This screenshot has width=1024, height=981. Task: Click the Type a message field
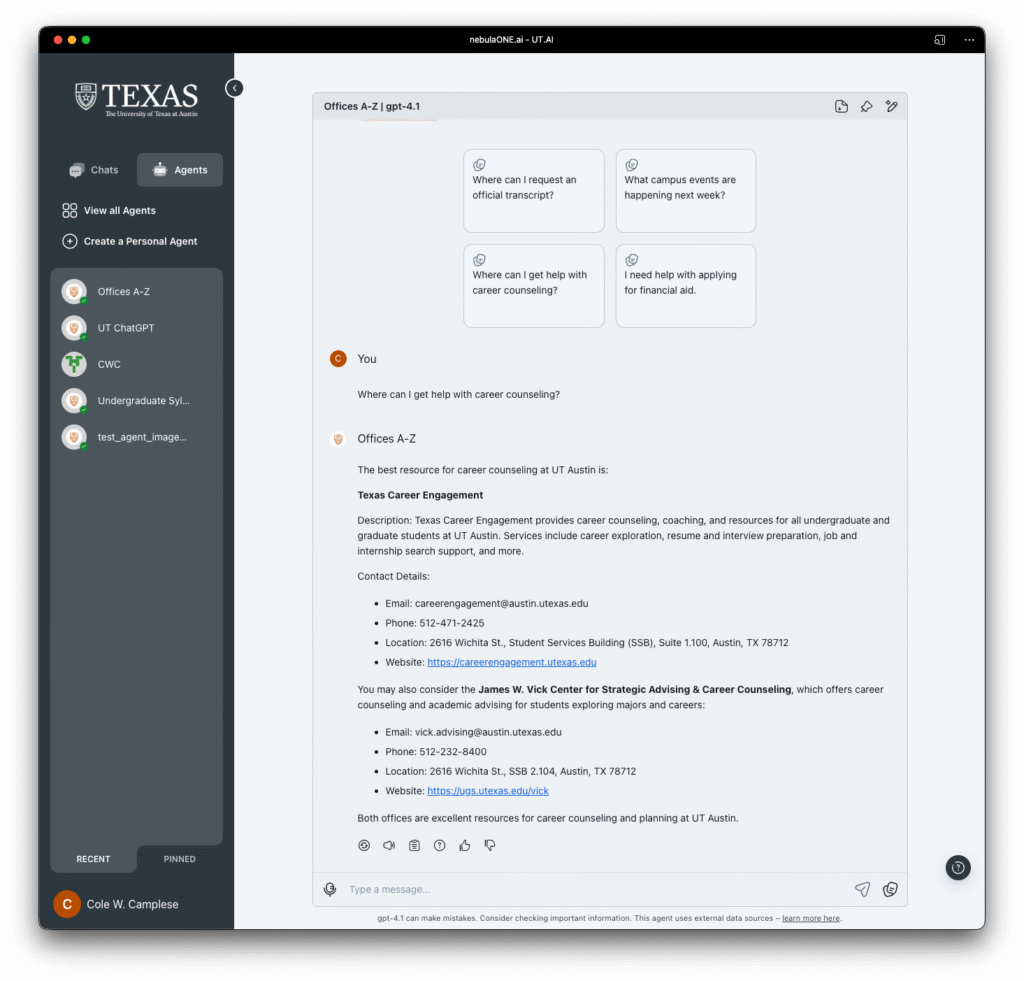(590, 889)
